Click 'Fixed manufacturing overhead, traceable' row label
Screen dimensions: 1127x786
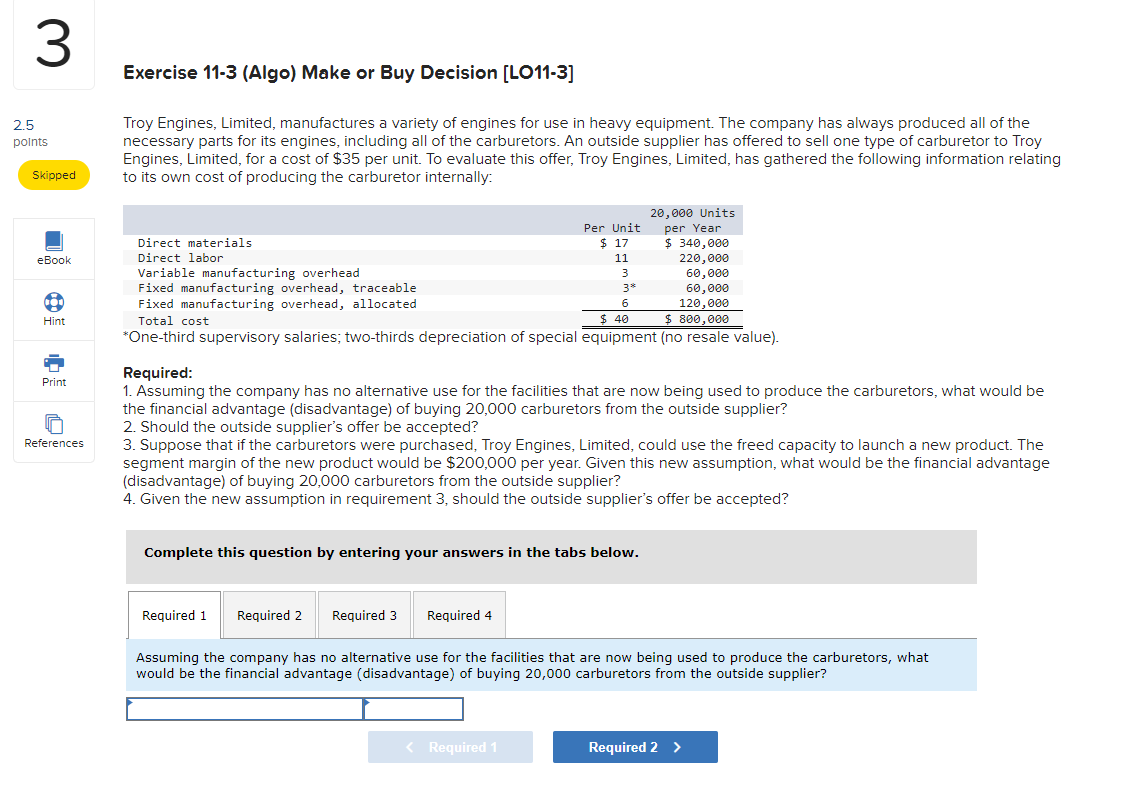click(277, 288)
